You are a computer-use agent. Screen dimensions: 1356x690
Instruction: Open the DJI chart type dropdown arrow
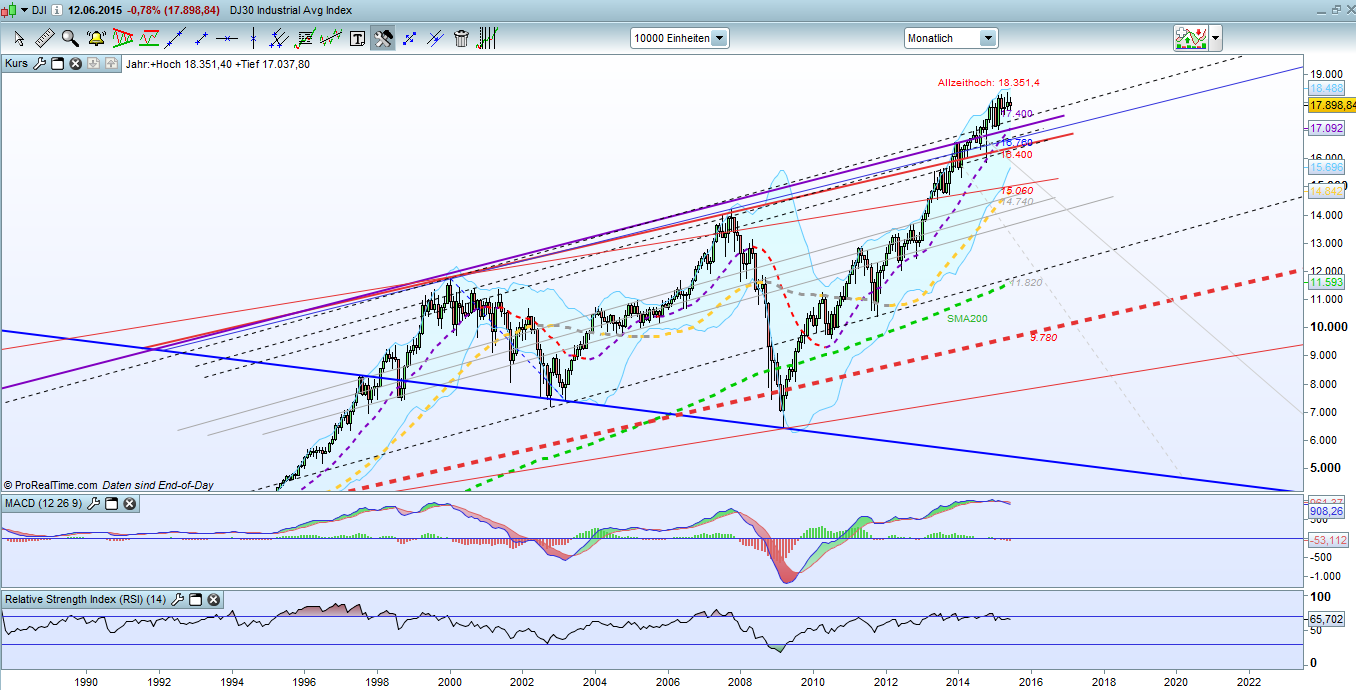click(x=24, y=9)
